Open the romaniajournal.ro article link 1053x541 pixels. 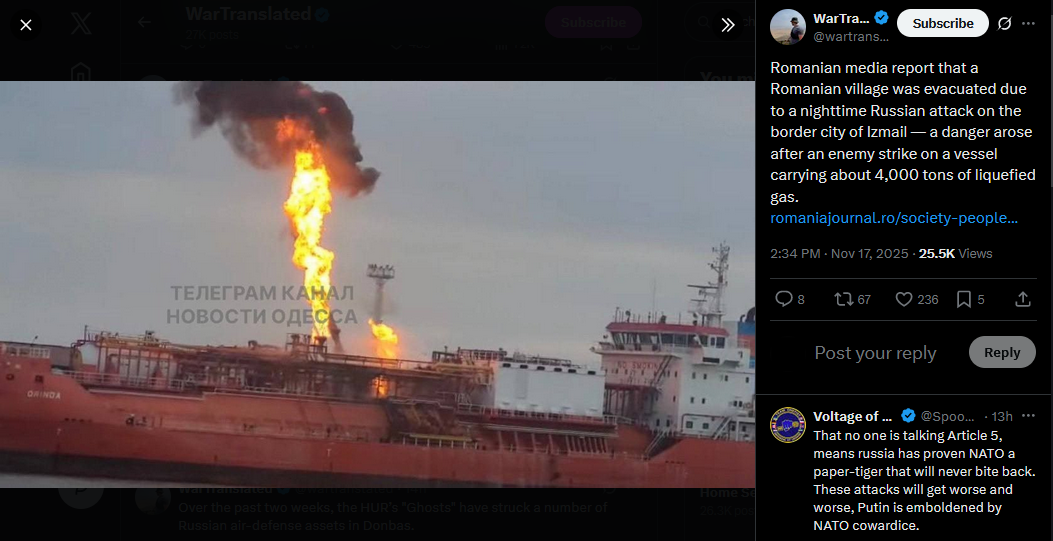coord(894,218)
